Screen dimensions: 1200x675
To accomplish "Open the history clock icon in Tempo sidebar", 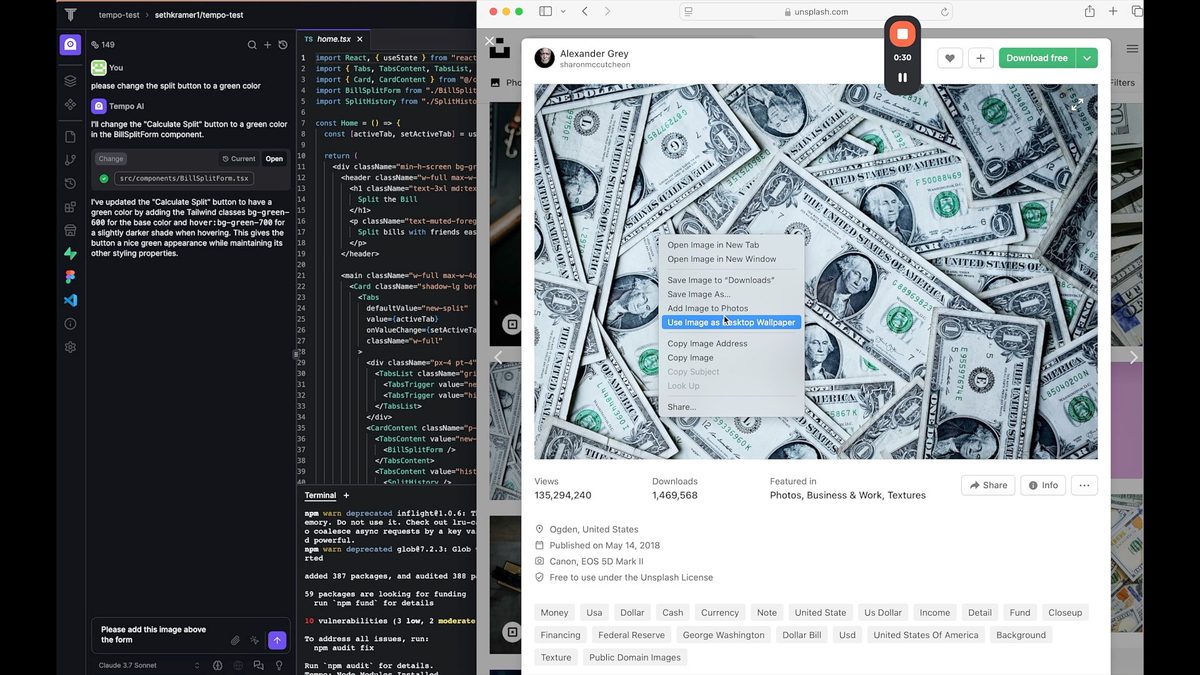I will [70, 184].
